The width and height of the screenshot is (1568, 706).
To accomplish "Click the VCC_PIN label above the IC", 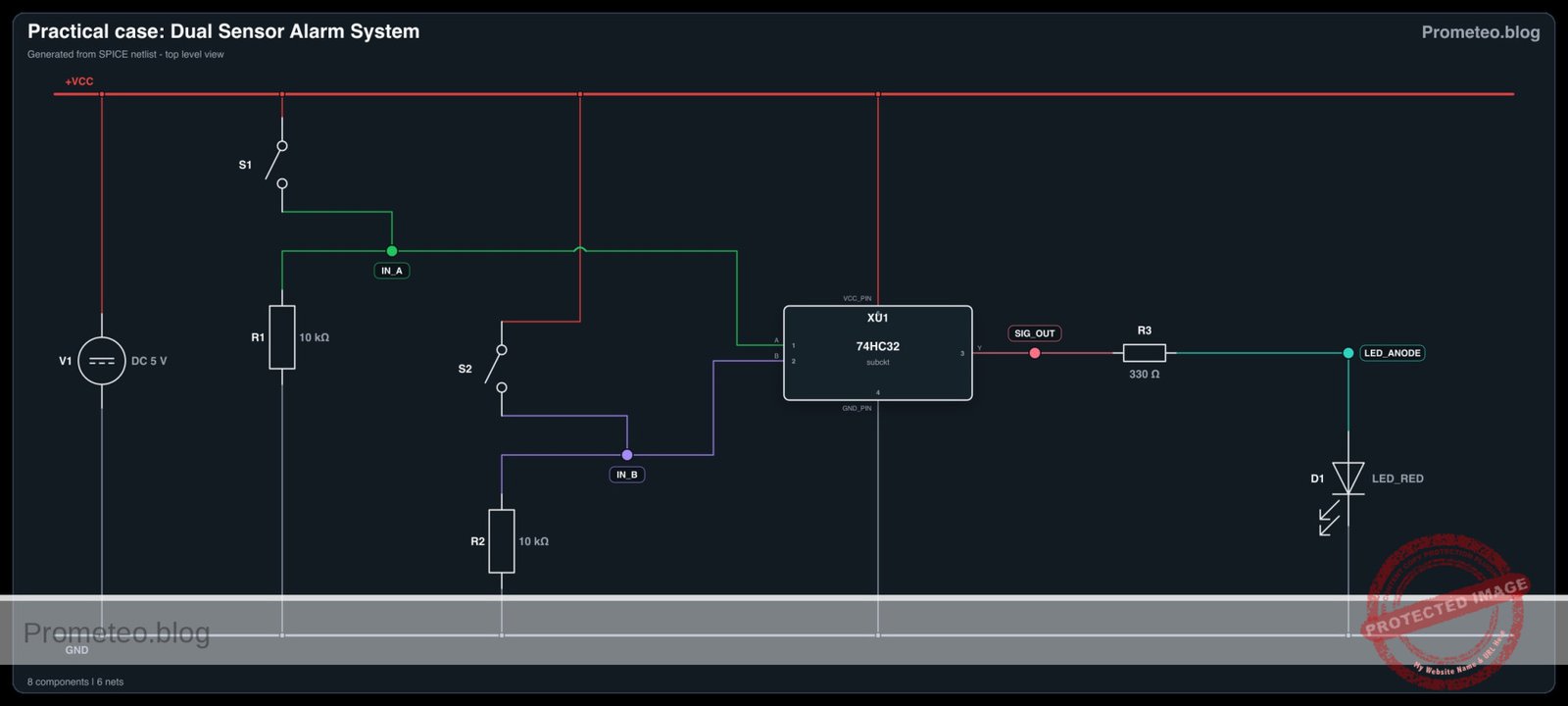I will (x=857, y=298).
